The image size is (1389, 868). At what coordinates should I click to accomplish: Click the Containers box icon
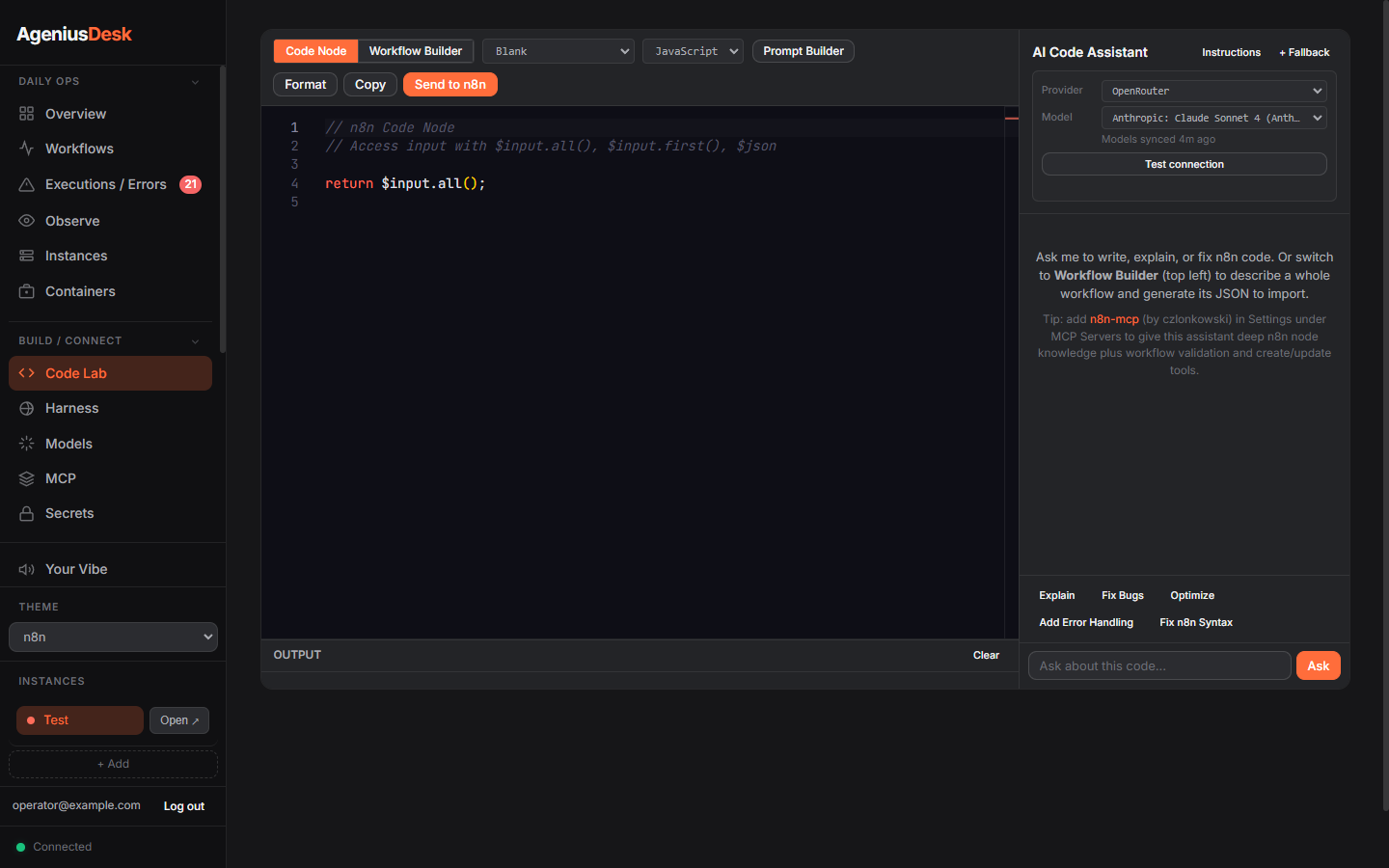coord(26,291)
